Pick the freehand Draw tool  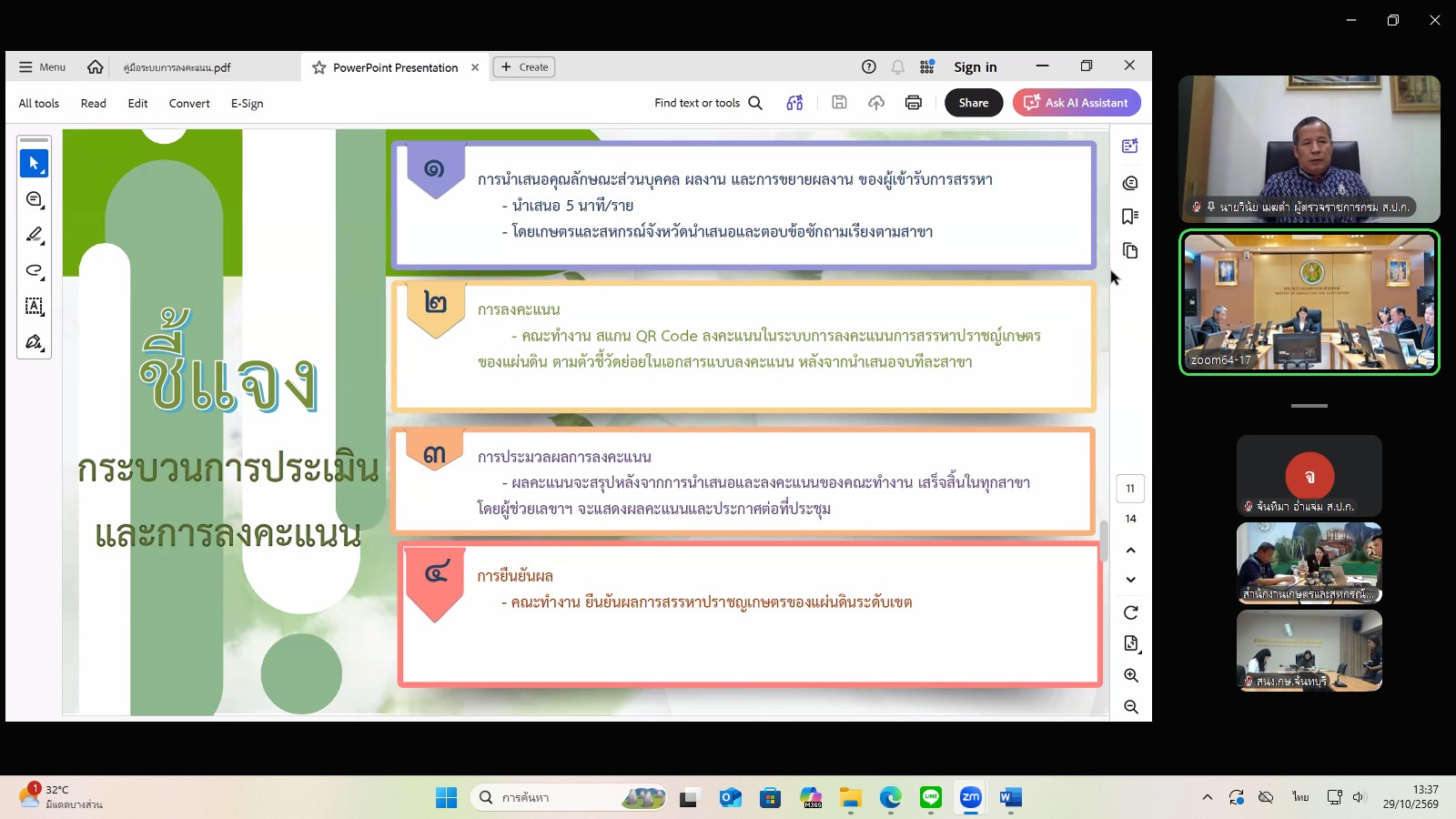[34, 270]
